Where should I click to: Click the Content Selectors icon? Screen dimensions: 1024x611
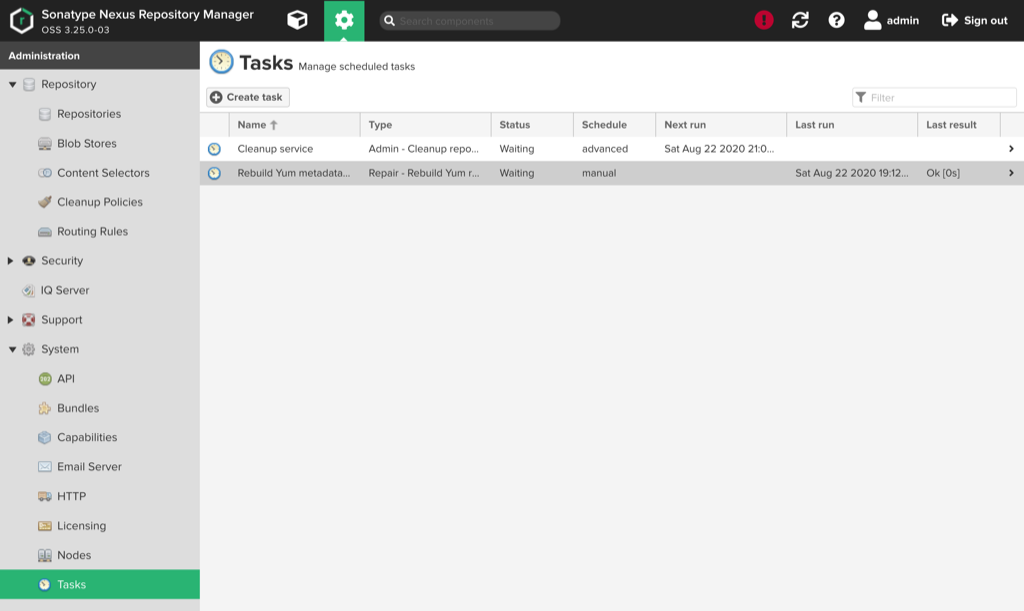44,173
